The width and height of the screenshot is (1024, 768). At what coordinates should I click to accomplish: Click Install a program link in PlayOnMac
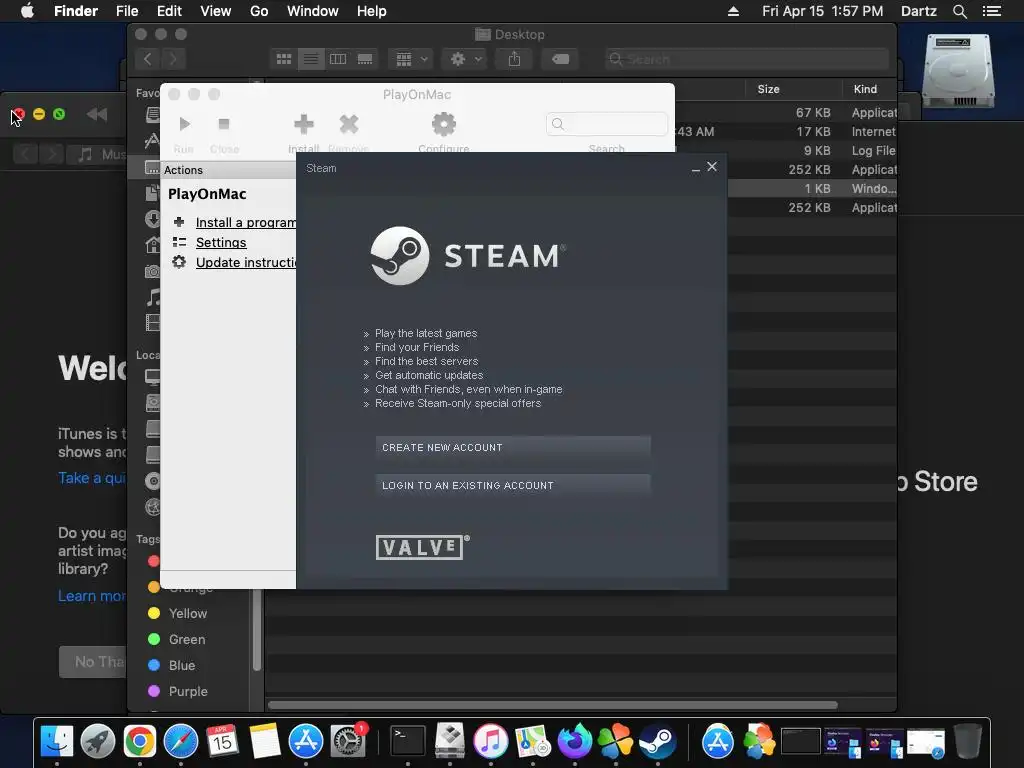[246, 223]
